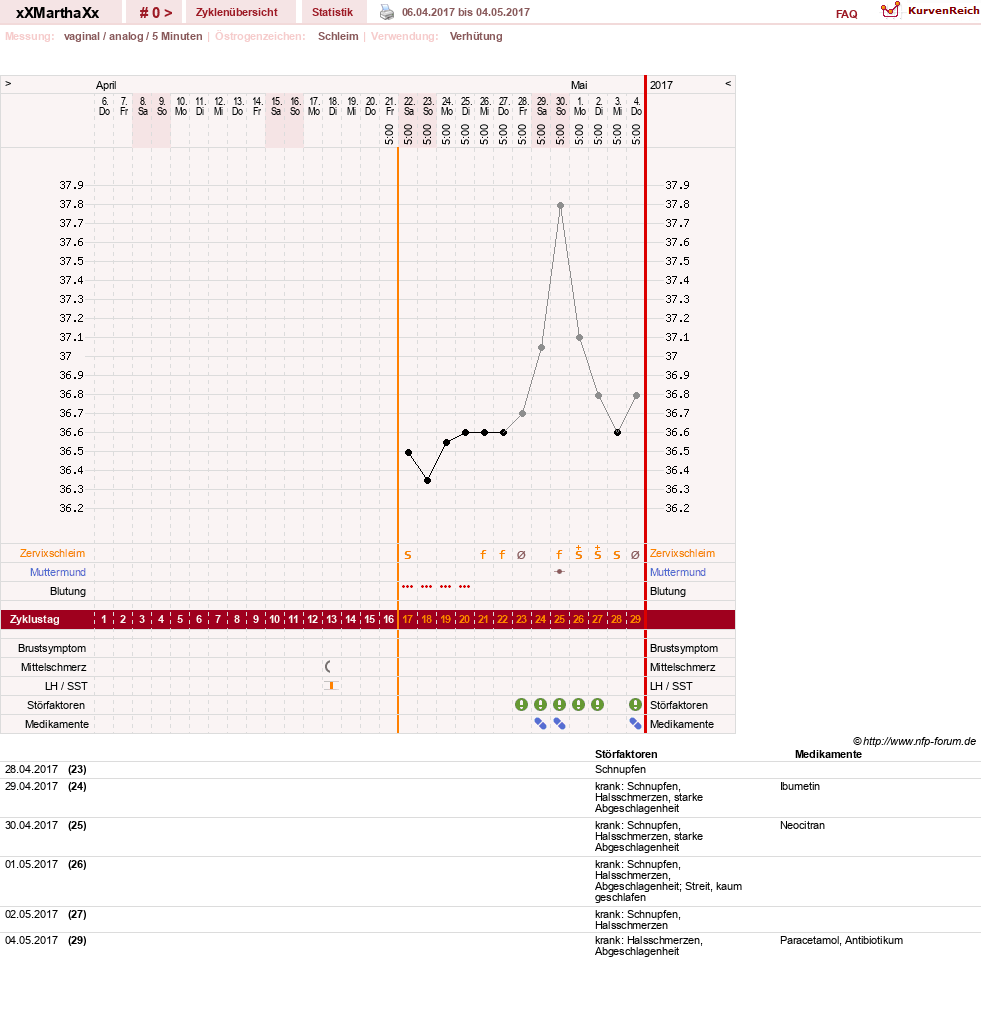Click the Störfaktoren column heading in notes

(x=626, y=754)
